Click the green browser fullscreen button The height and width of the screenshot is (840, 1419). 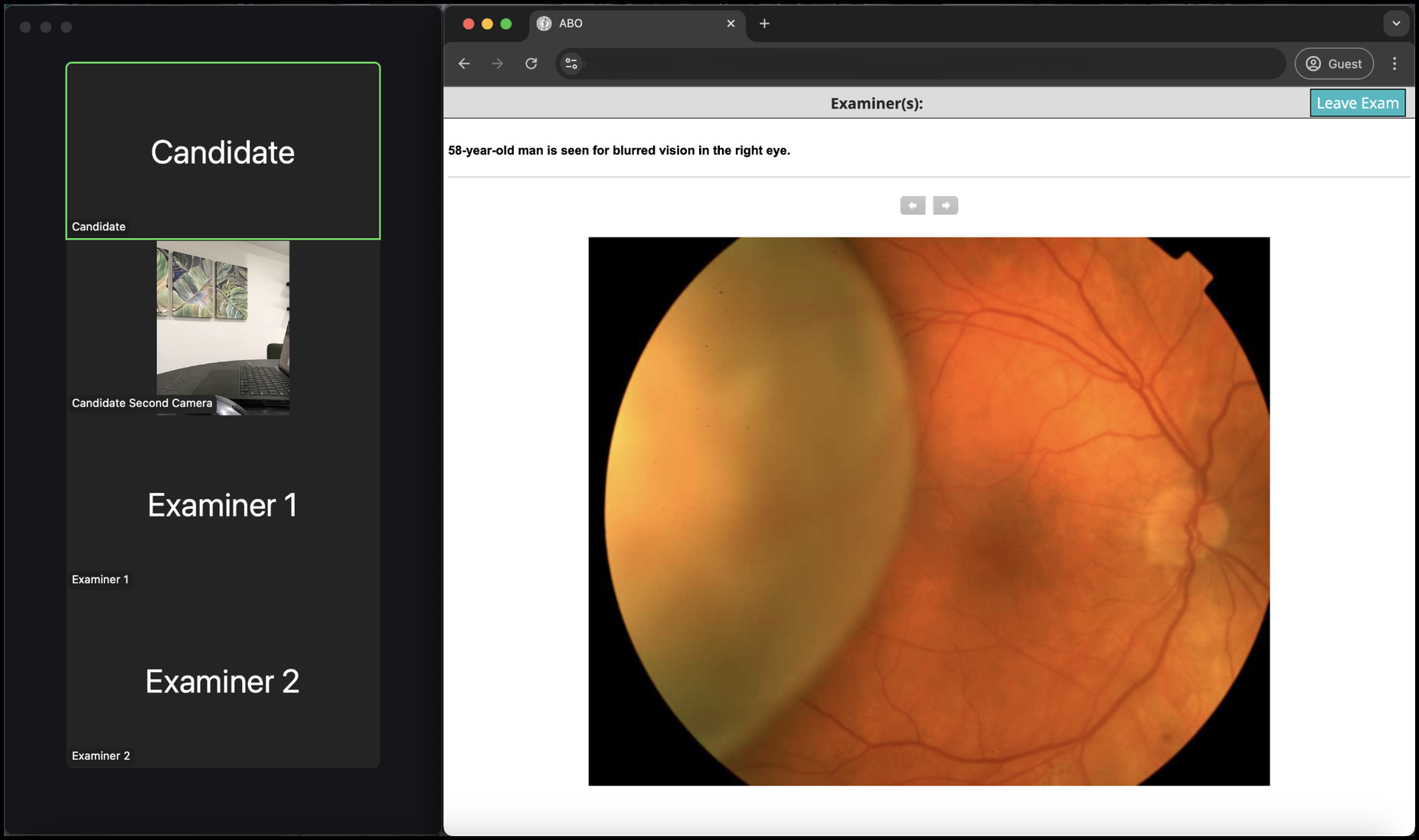(505, 24)
